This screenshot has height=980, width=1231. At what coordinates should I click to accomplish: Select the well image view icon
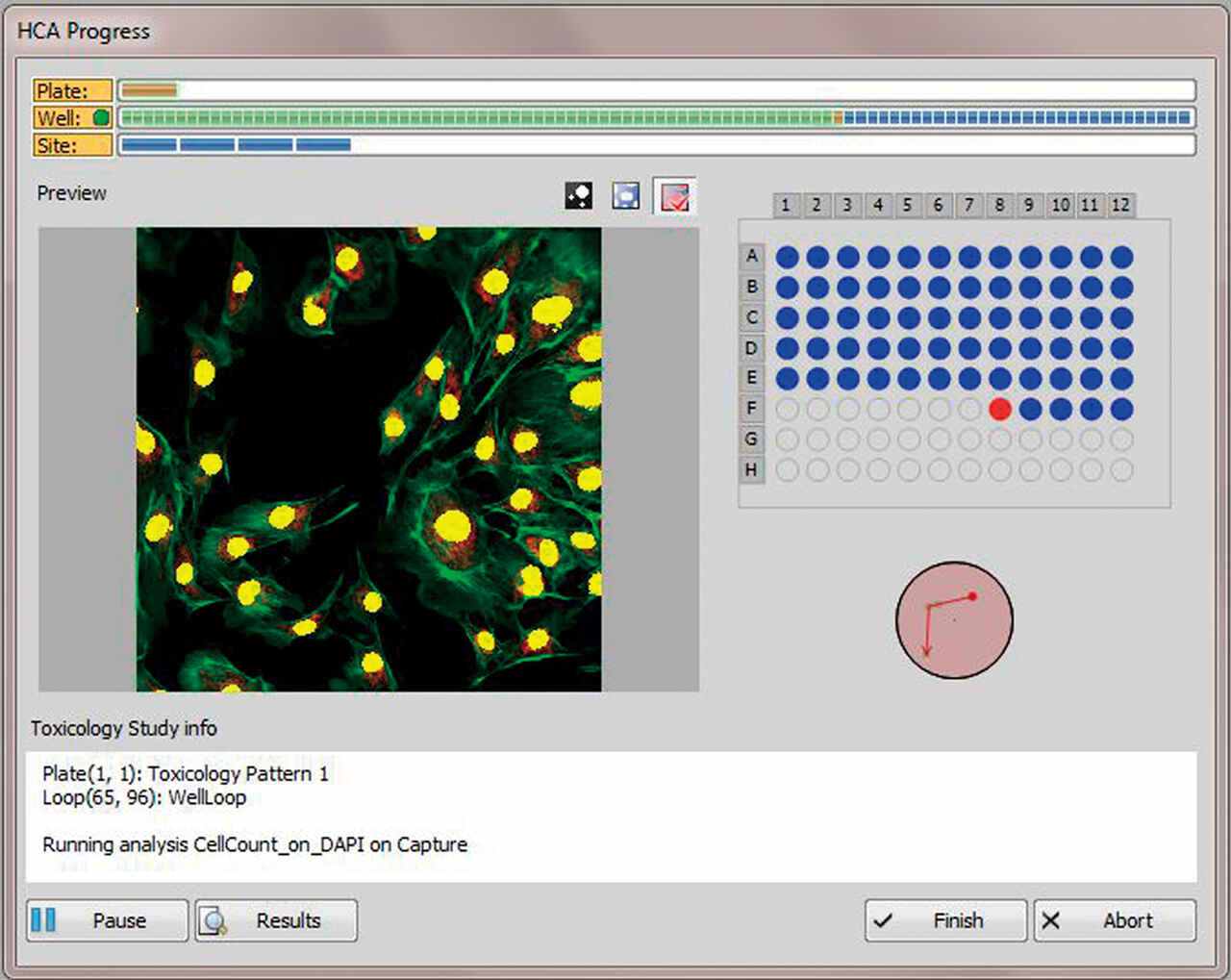pos(625,195)
